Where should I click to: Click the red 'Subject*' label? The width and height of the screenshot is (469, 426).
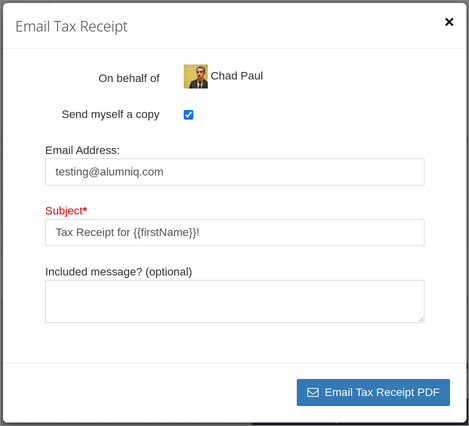click(66, 211)
